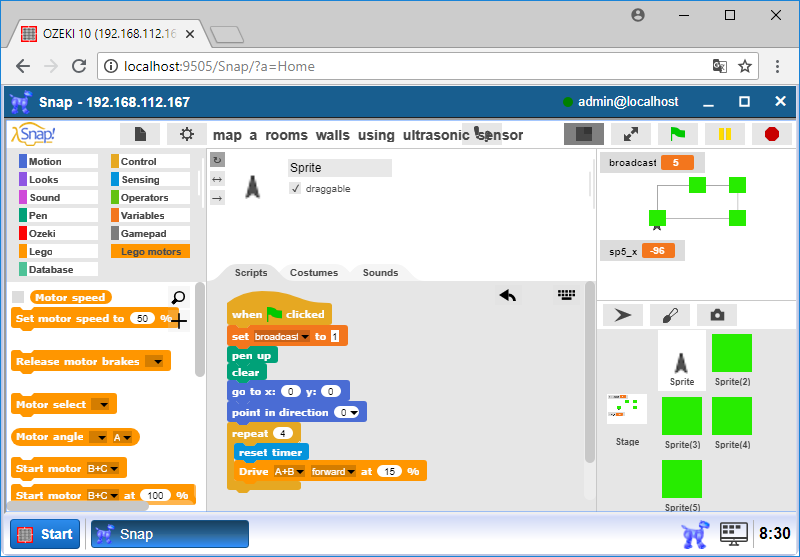
Task: Edit the repeat count value 4
Action: (x=283, y=434)
